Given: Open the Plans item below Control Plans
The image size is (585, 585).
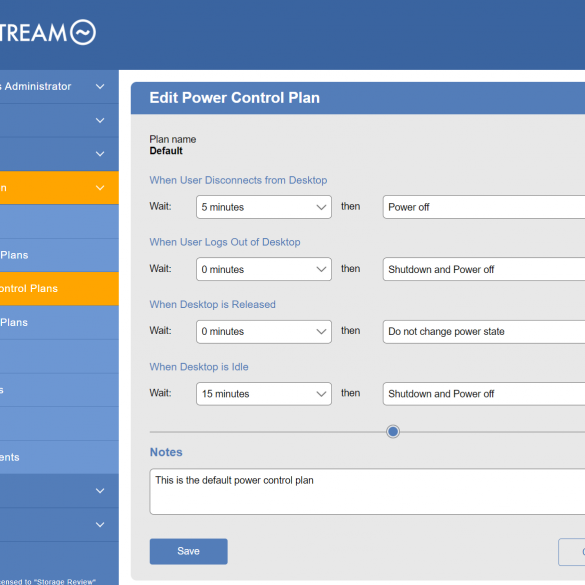Looking at the screenshot, I should [x=59, y=322].
